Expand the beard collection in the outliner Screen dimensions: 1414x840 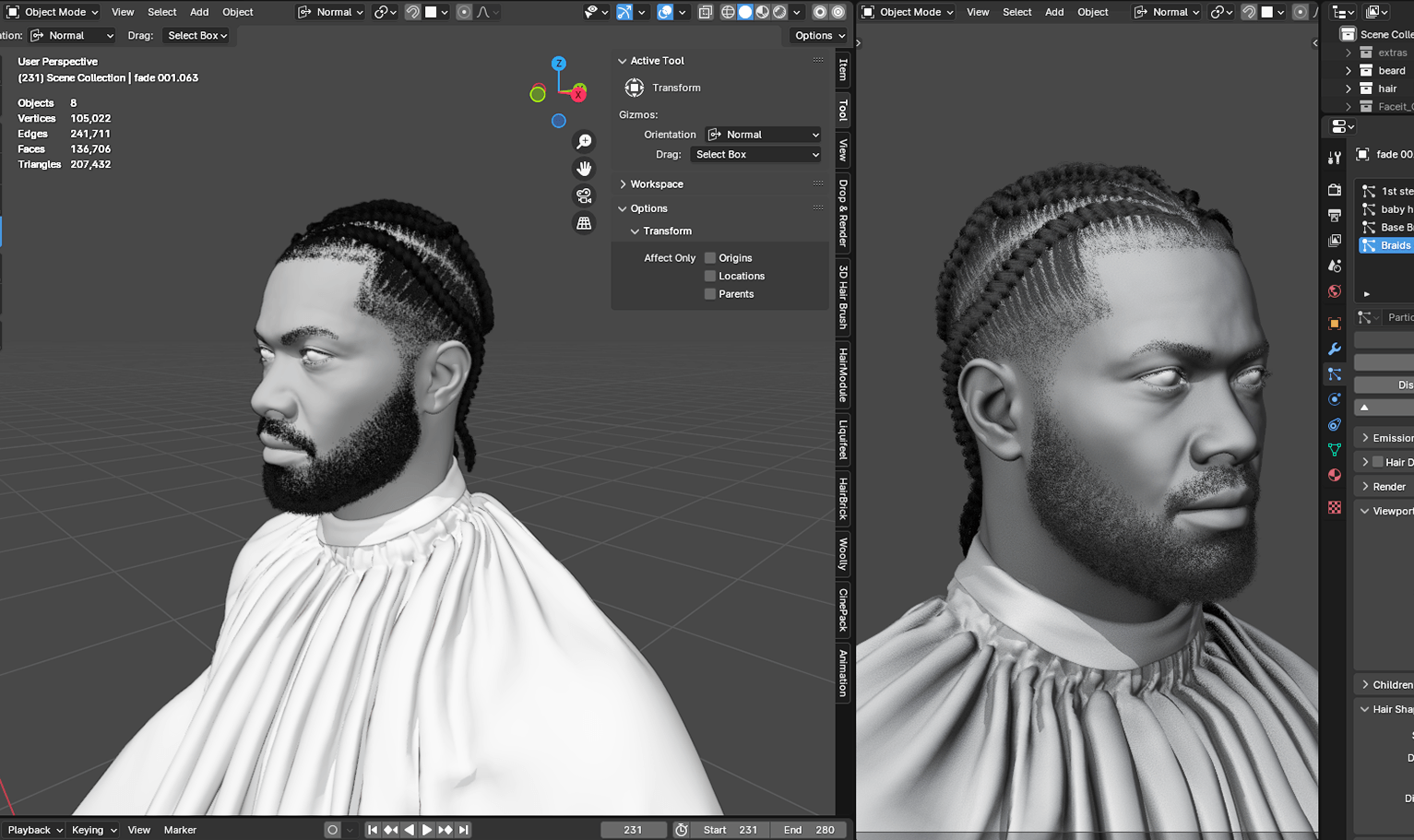(1349, 70)
